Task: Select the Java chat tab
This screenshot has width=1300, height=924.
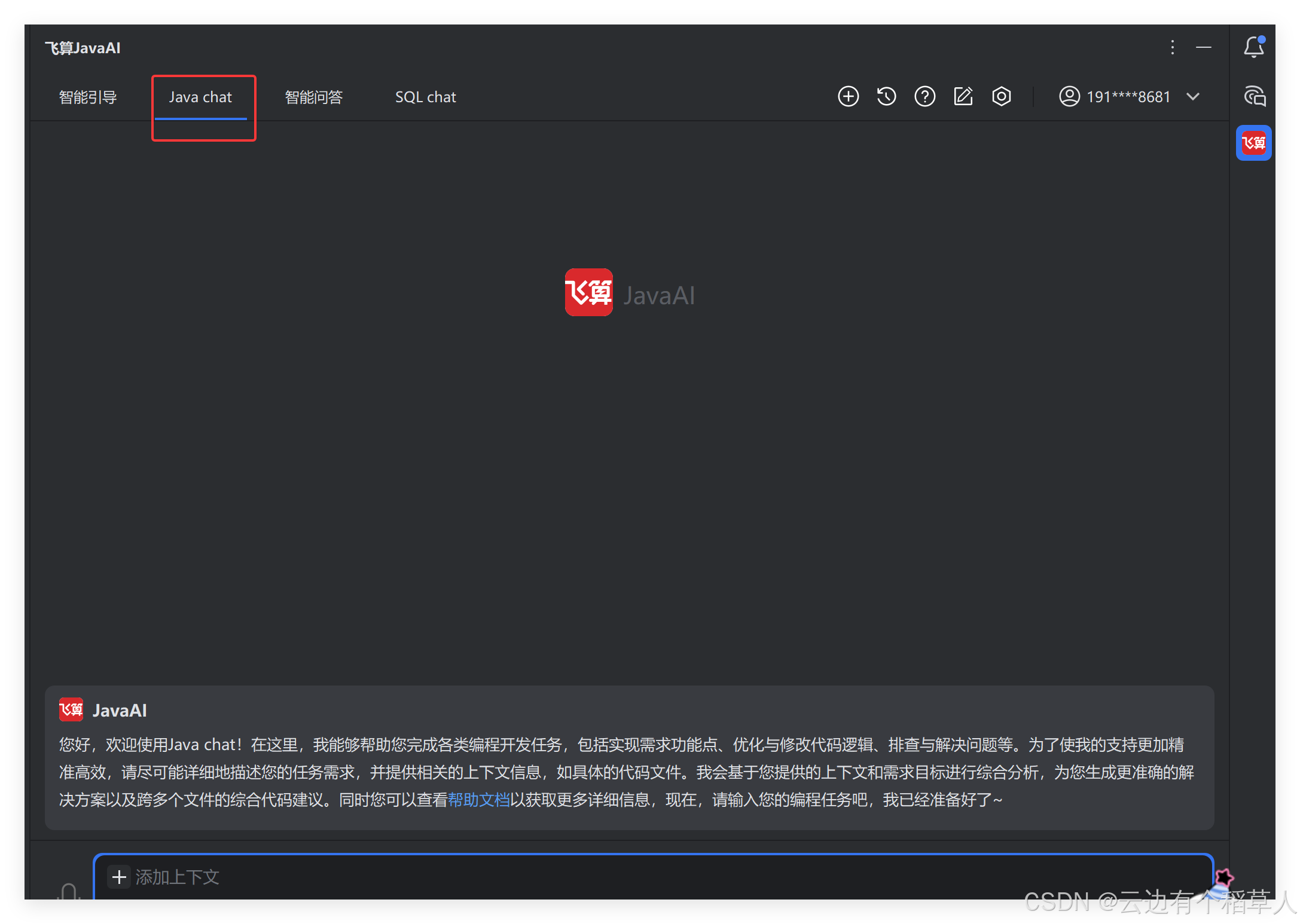Action: pos(200,97)
